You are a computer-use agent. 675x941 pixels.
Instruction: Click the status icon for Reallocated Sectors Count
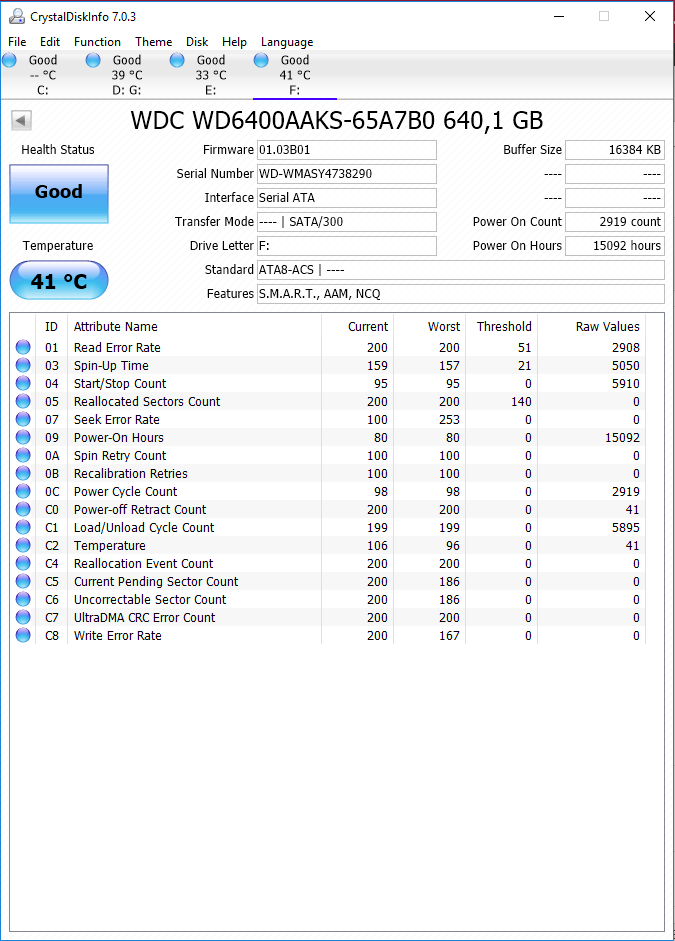coord(23,401)
